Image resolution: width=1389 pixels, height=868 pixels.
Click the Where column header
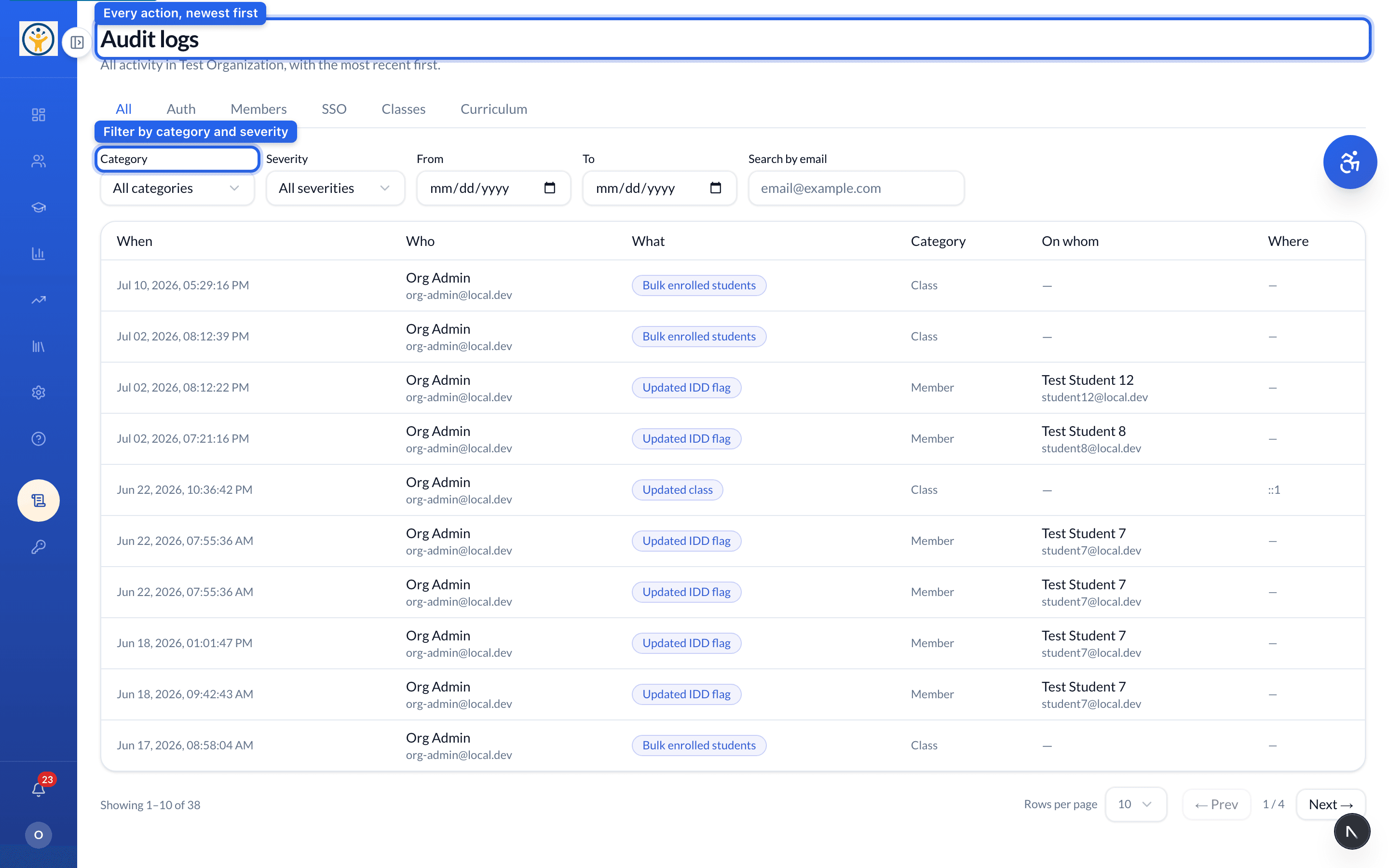pos(1288,241)
